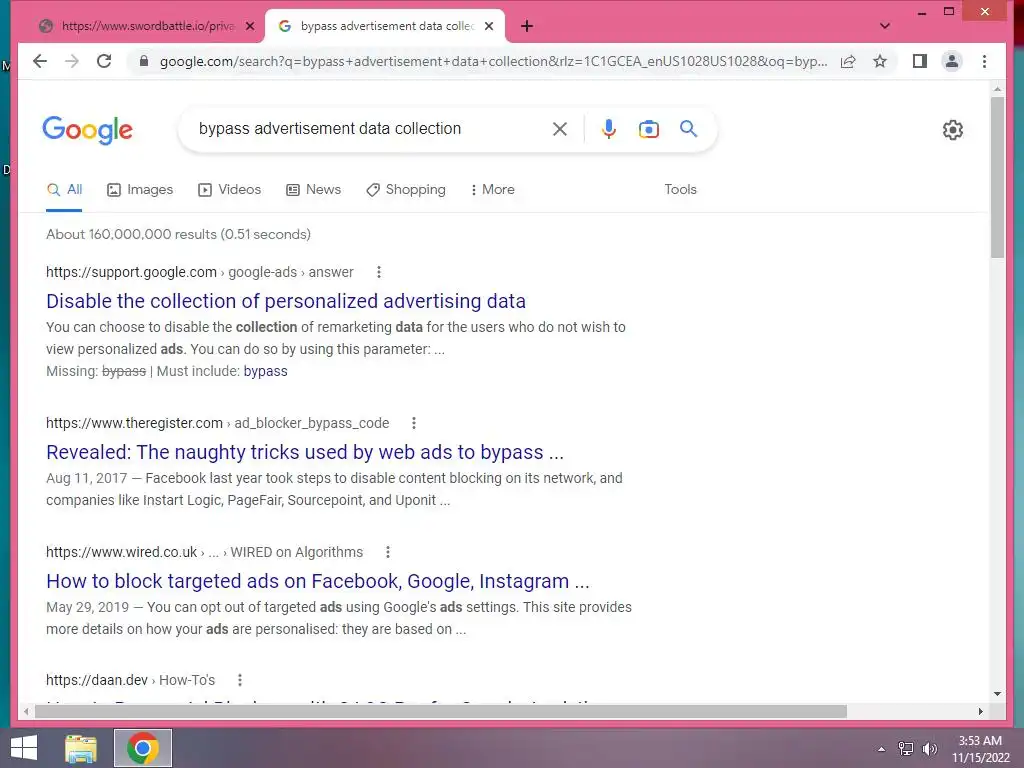Image resolution: width=1024 pixels, height=768 pixels.
Task: Share this page using the share icon
Action: tap(848, 61)
